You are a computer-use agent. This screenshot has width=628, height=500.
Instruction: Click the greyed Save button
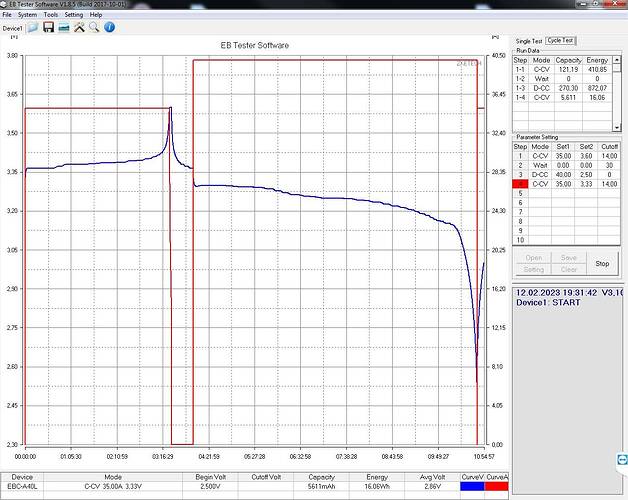click(569, 258)
